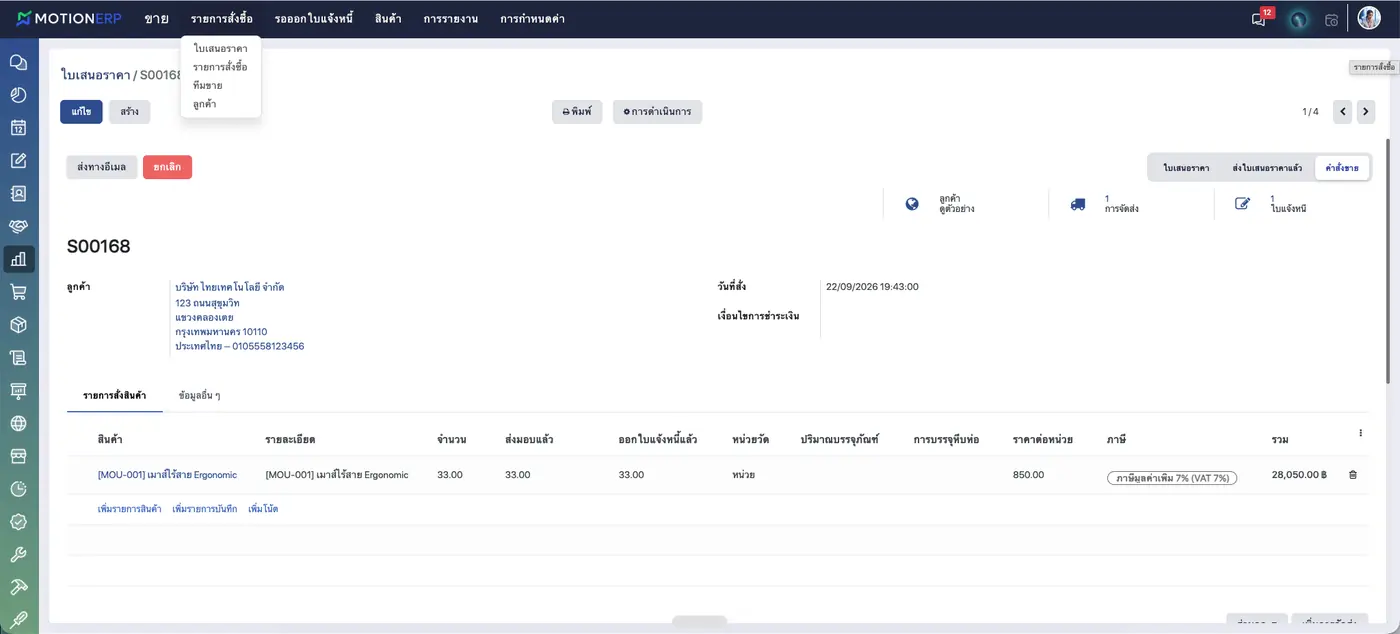Open the notes pencil sidebar icon

18,161
